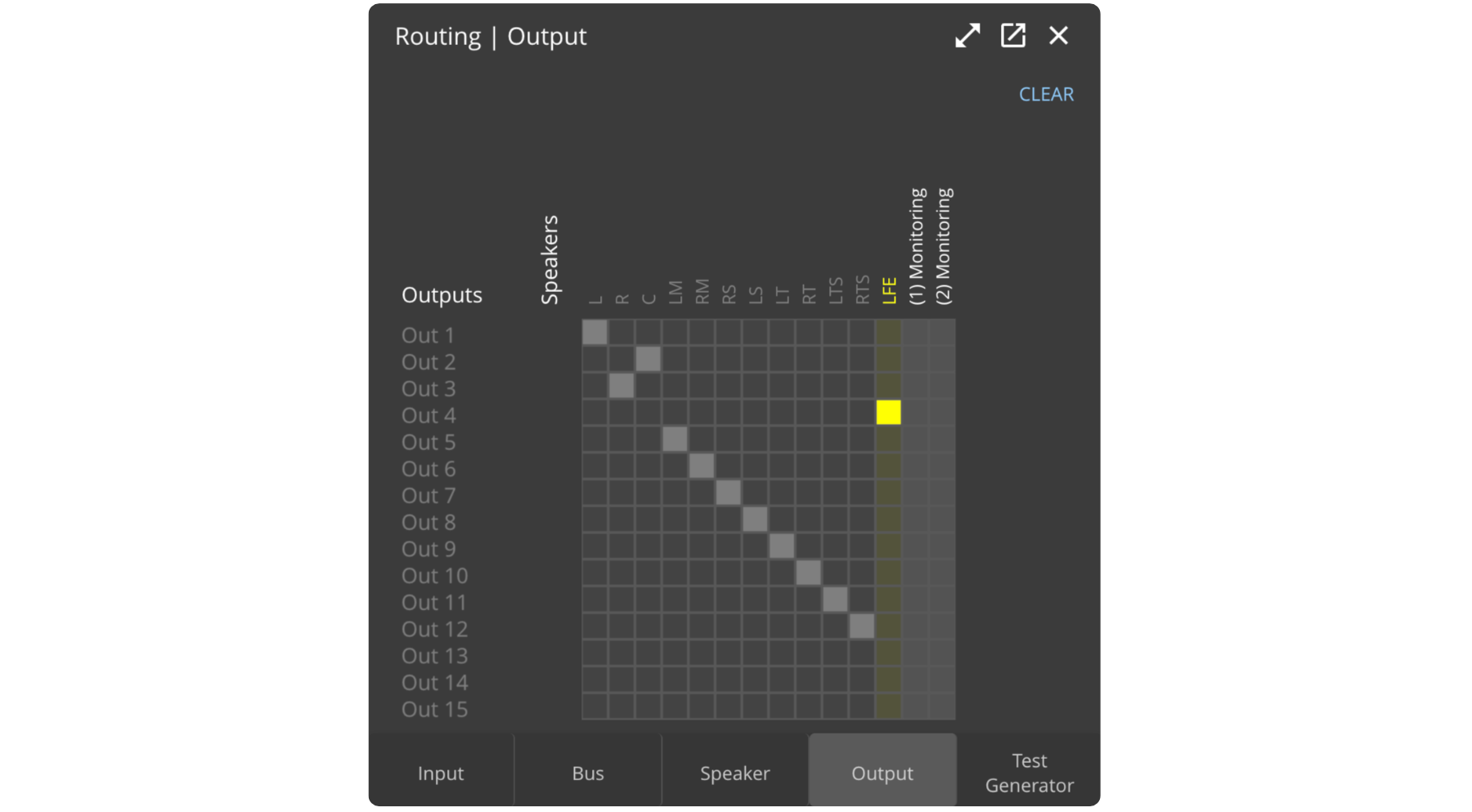The image size is (1472, 812).
Task: Disable the L speaker routing on Out 1
Action: (595, 333)
